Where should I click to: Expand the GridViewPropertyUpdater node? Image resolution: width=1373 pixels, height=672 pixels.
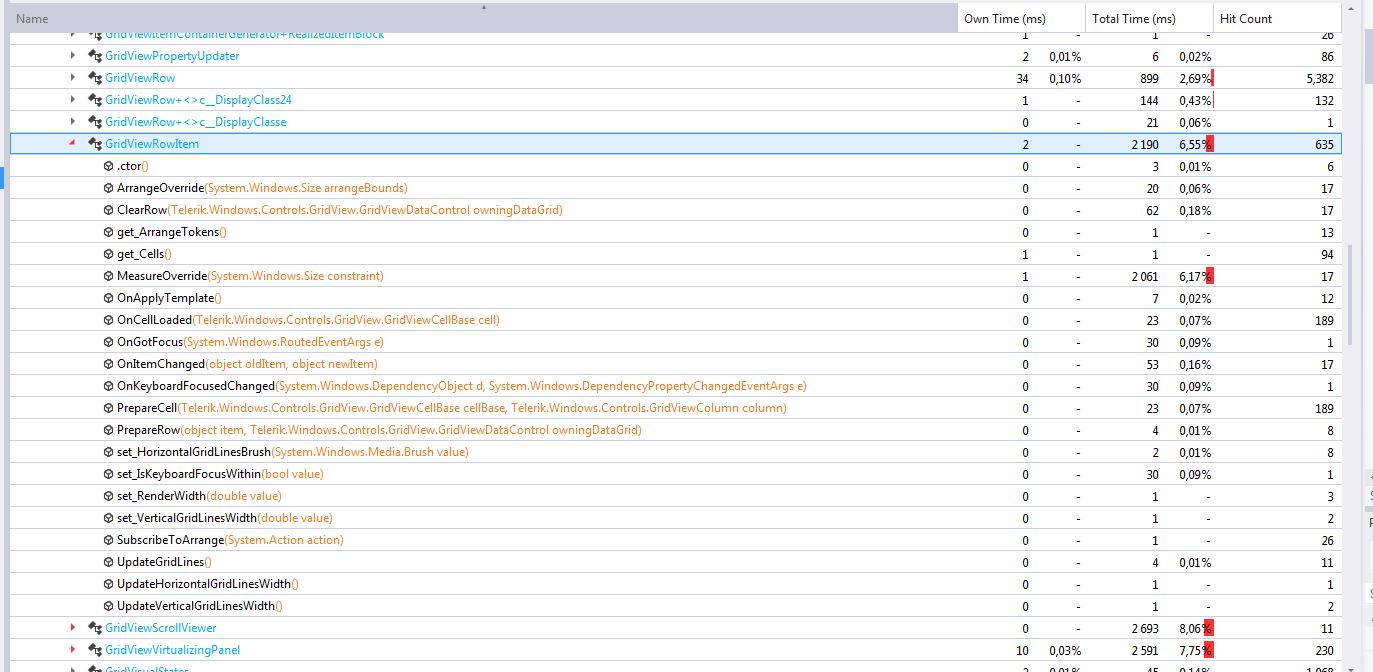(x=73, y=56)
